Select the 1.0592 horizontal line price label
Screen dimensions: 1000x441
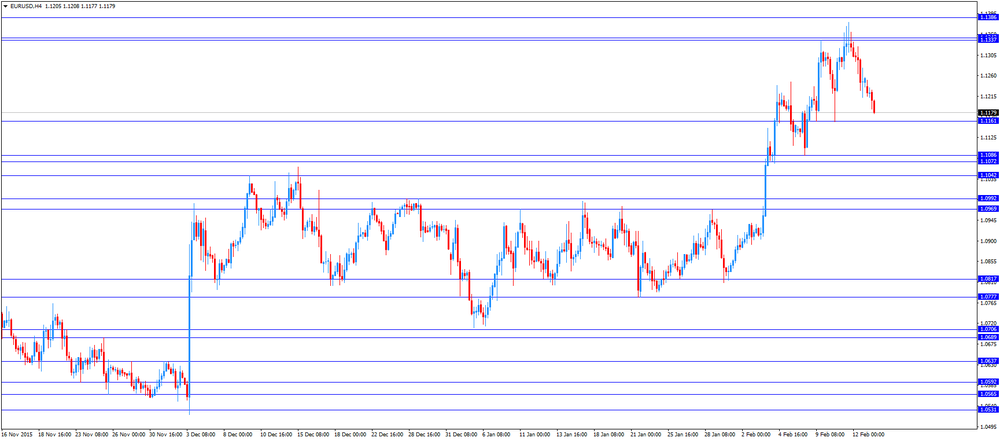click(988, 382)
